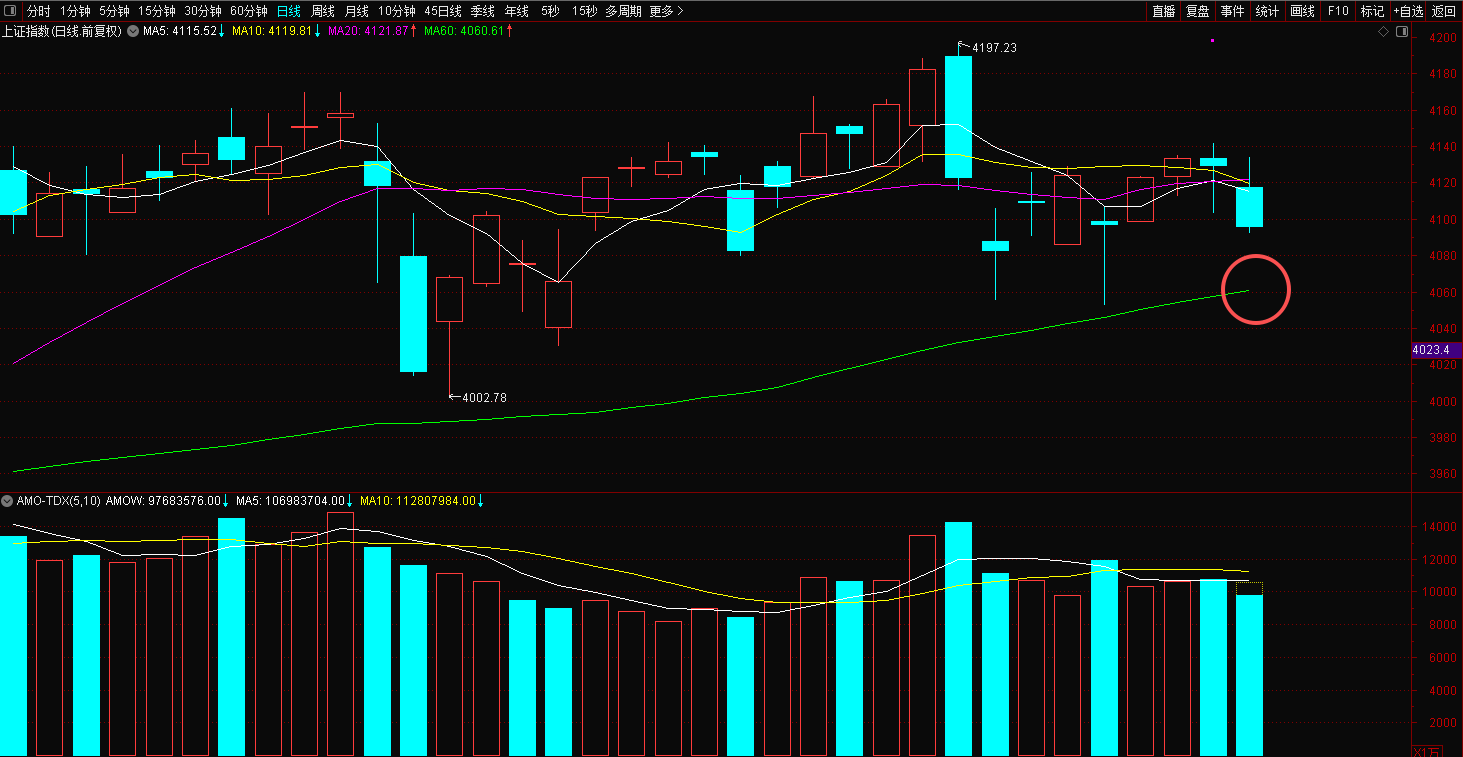Open the 多周期 multi-period view
Image resolution: width=1463 pixels, height=757 pixels.
point(623,11)
